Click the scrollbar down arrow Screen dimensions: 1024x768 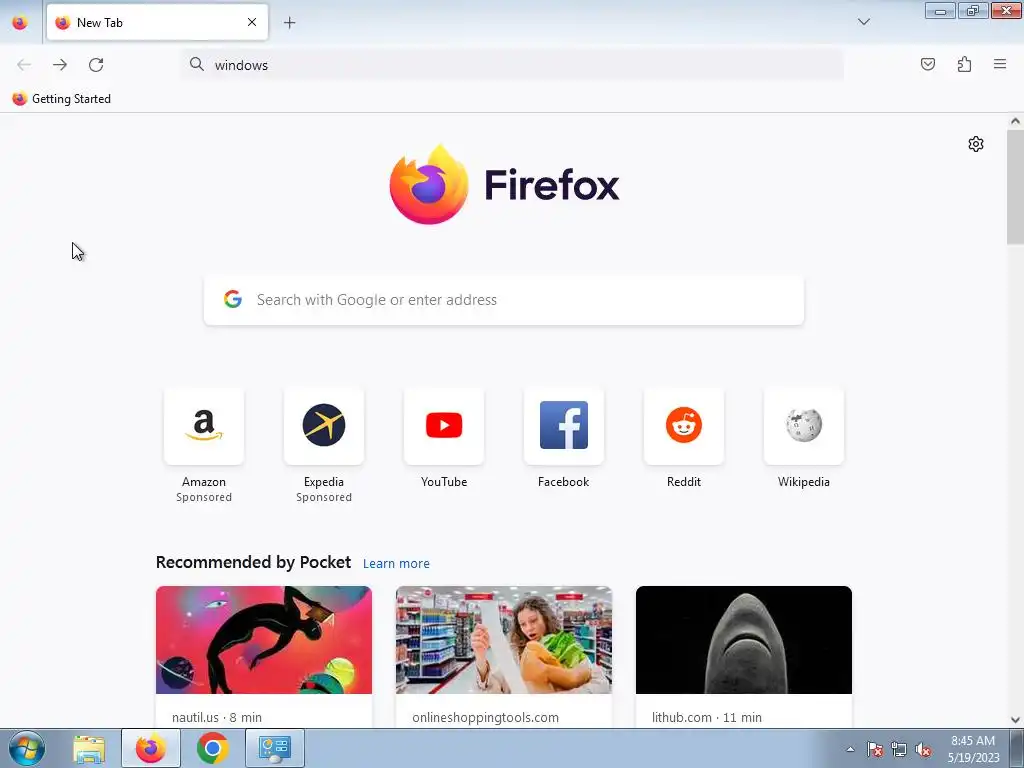1015,720
